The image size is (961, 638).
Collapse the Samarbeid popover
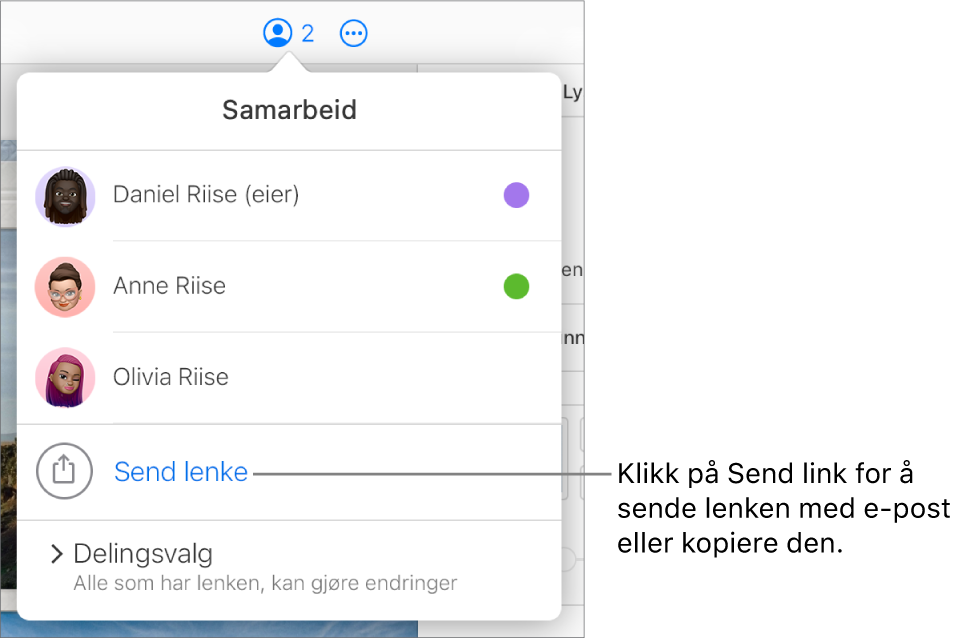pyautogui.click(x=289, y=110)
